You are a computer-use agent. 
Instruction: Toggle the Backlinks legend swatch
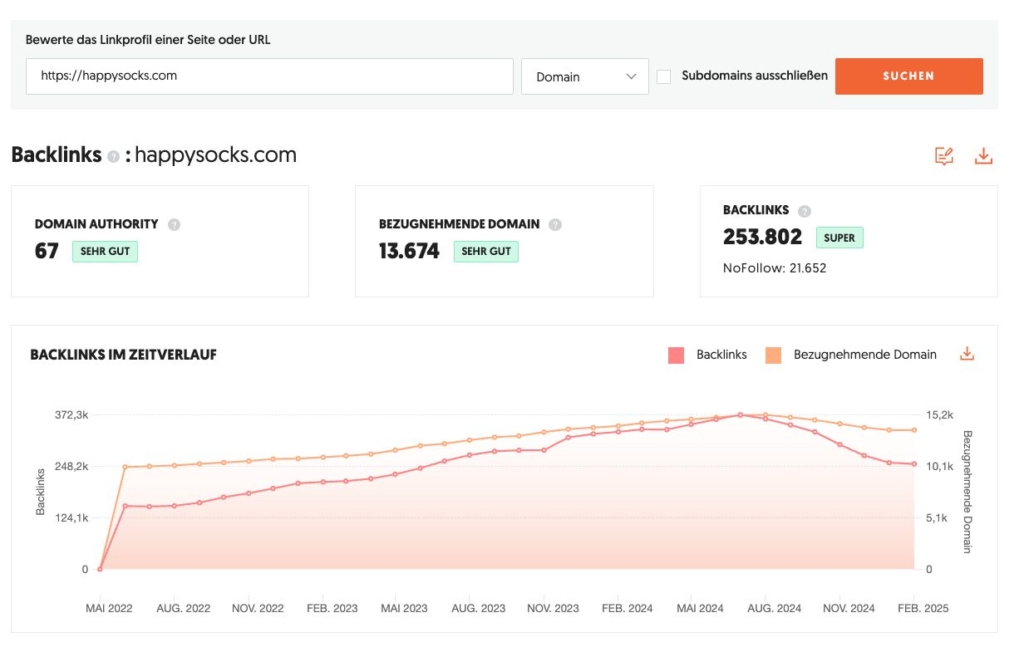(676, 355)
